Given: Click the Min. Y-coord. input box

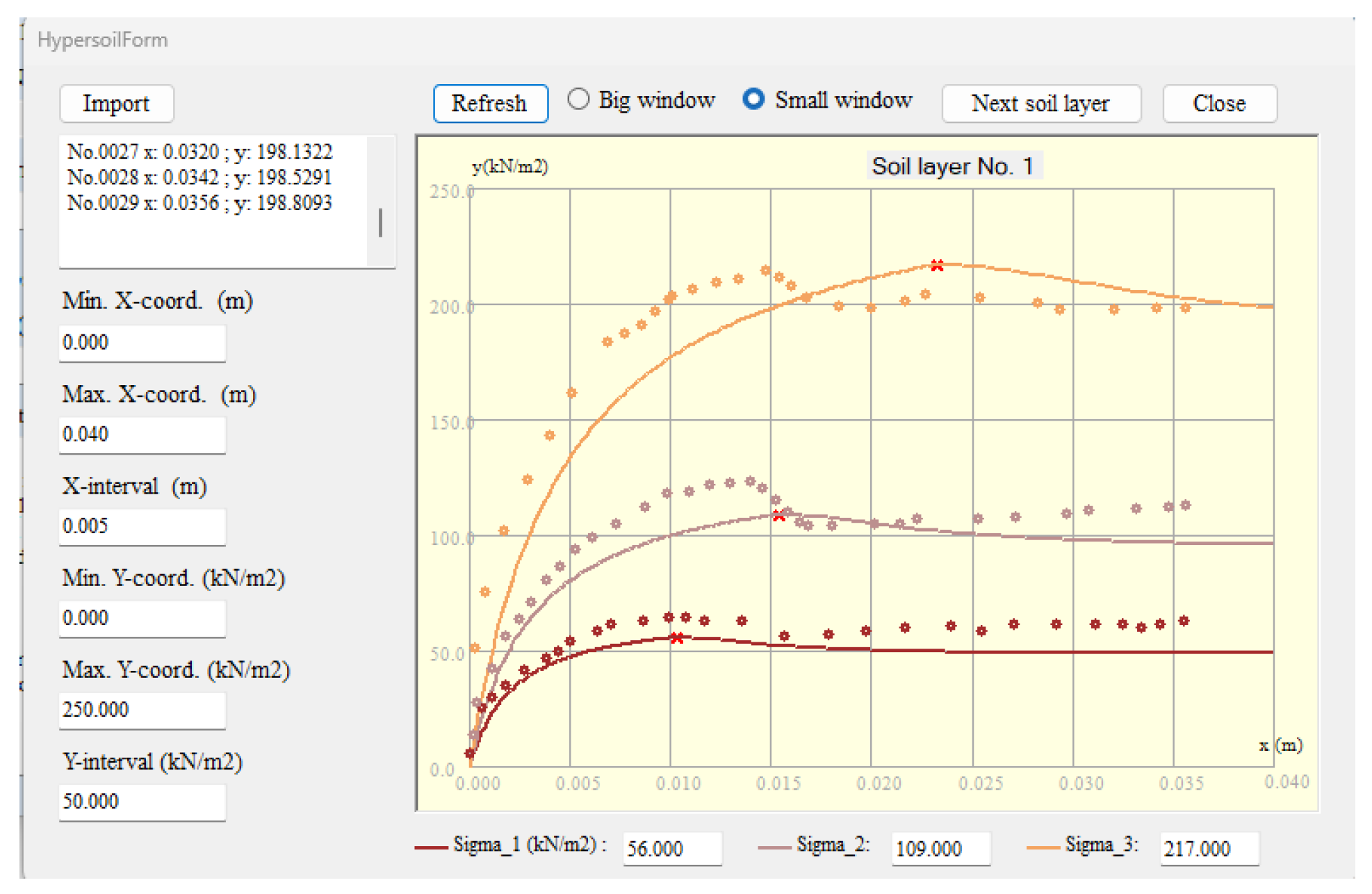Looking at the screenshot, I should (142, 618).
